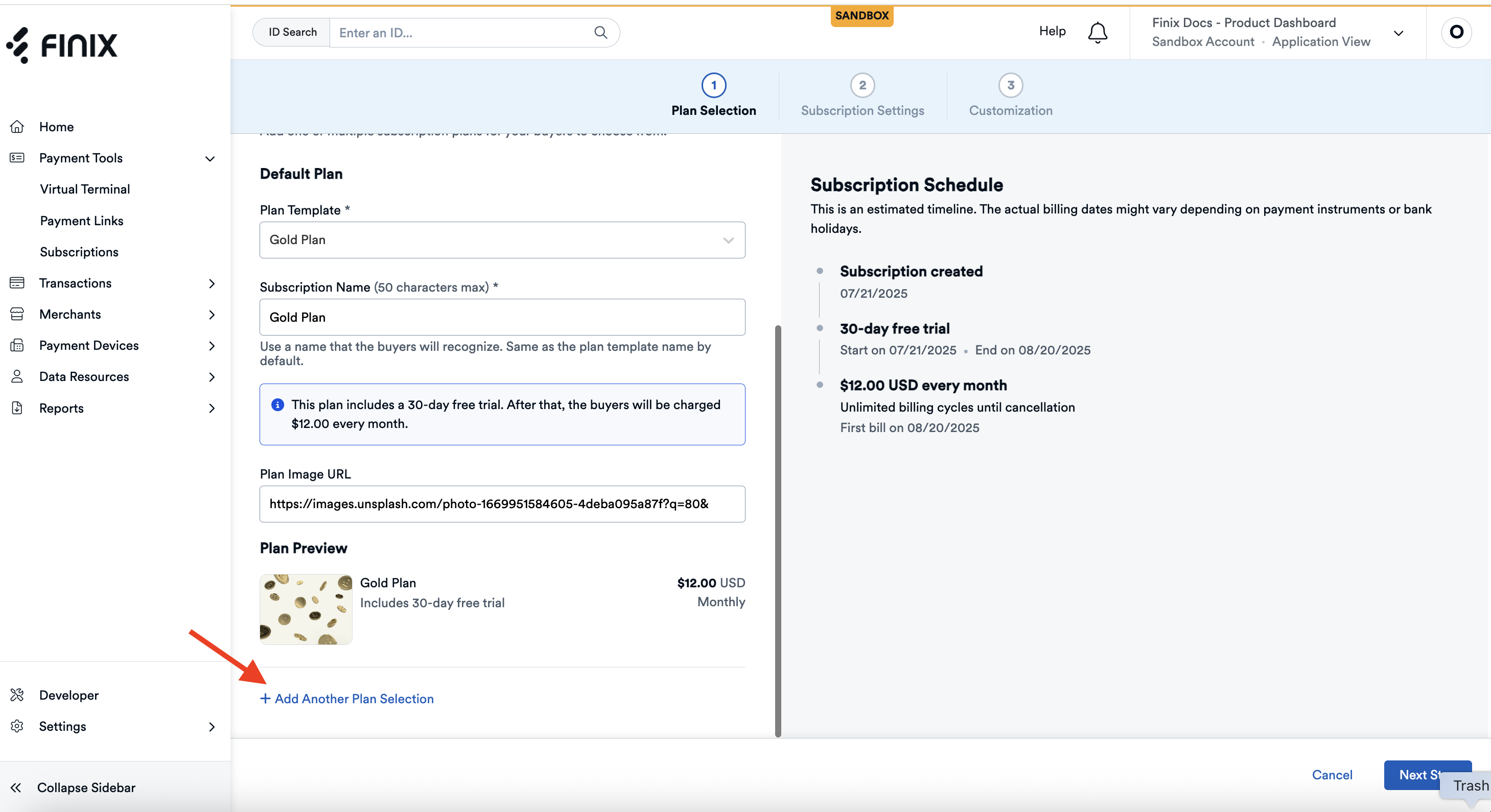Click 'Unlimited billing cycles until cancellation' text
This screenshot has width=1491, height=812.
tap(958, 407)
